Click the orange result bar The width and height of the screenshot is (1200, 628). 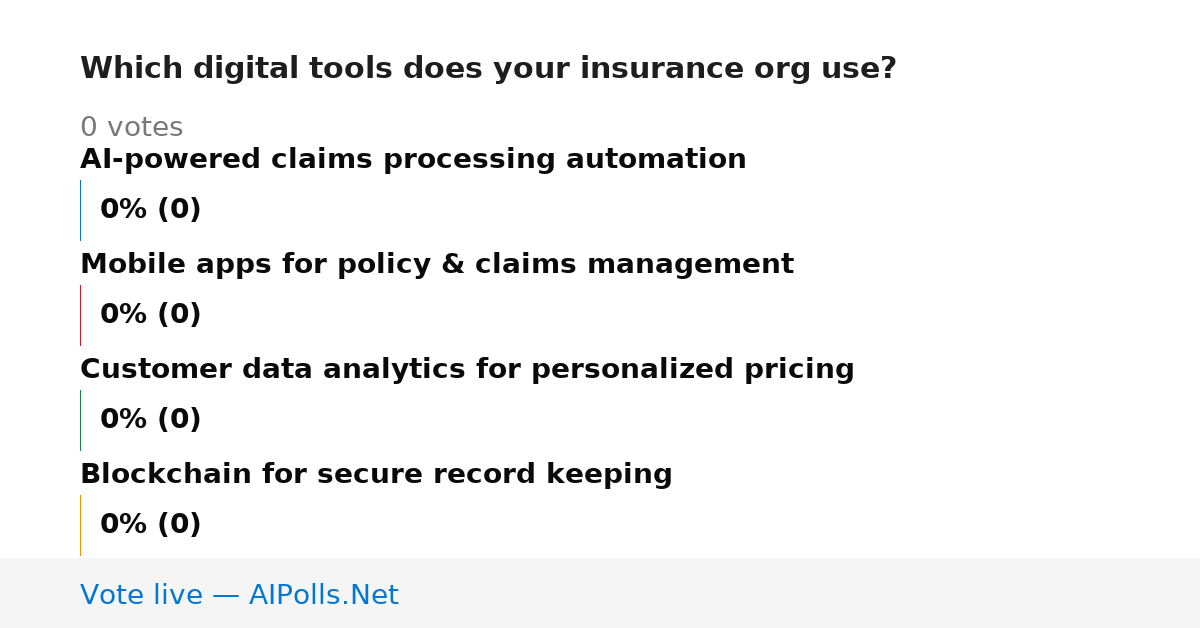point(80,525)
